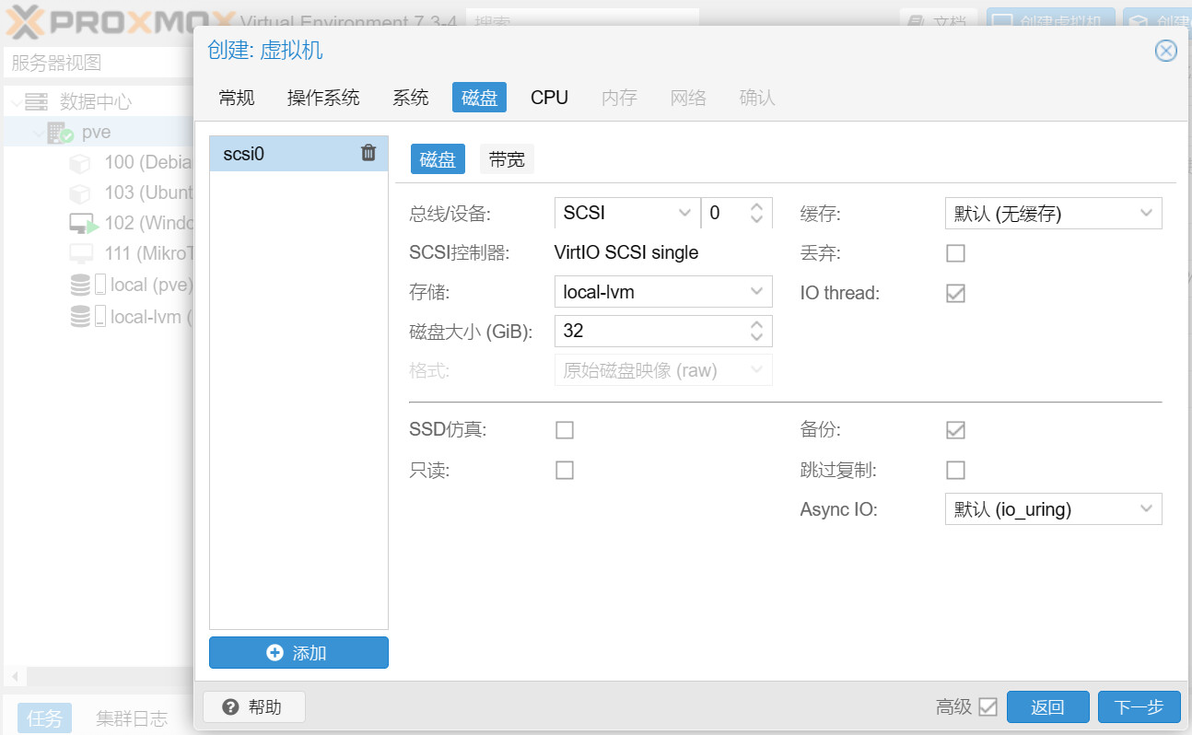Click the plus icon on the 添加 button

[x=275, y=653]
